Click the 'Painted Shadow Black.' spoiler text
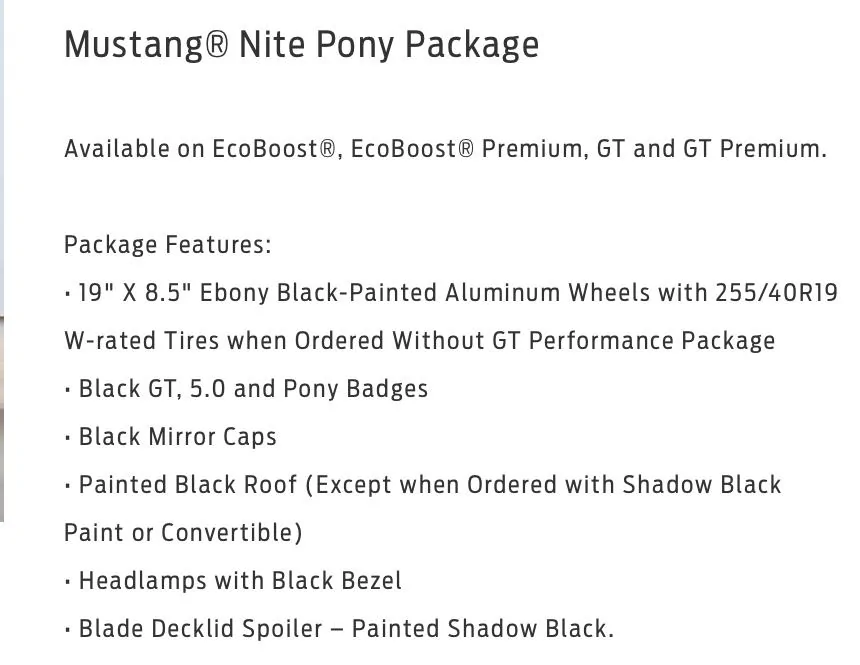 pyautogui.click(x=483, y=629)
